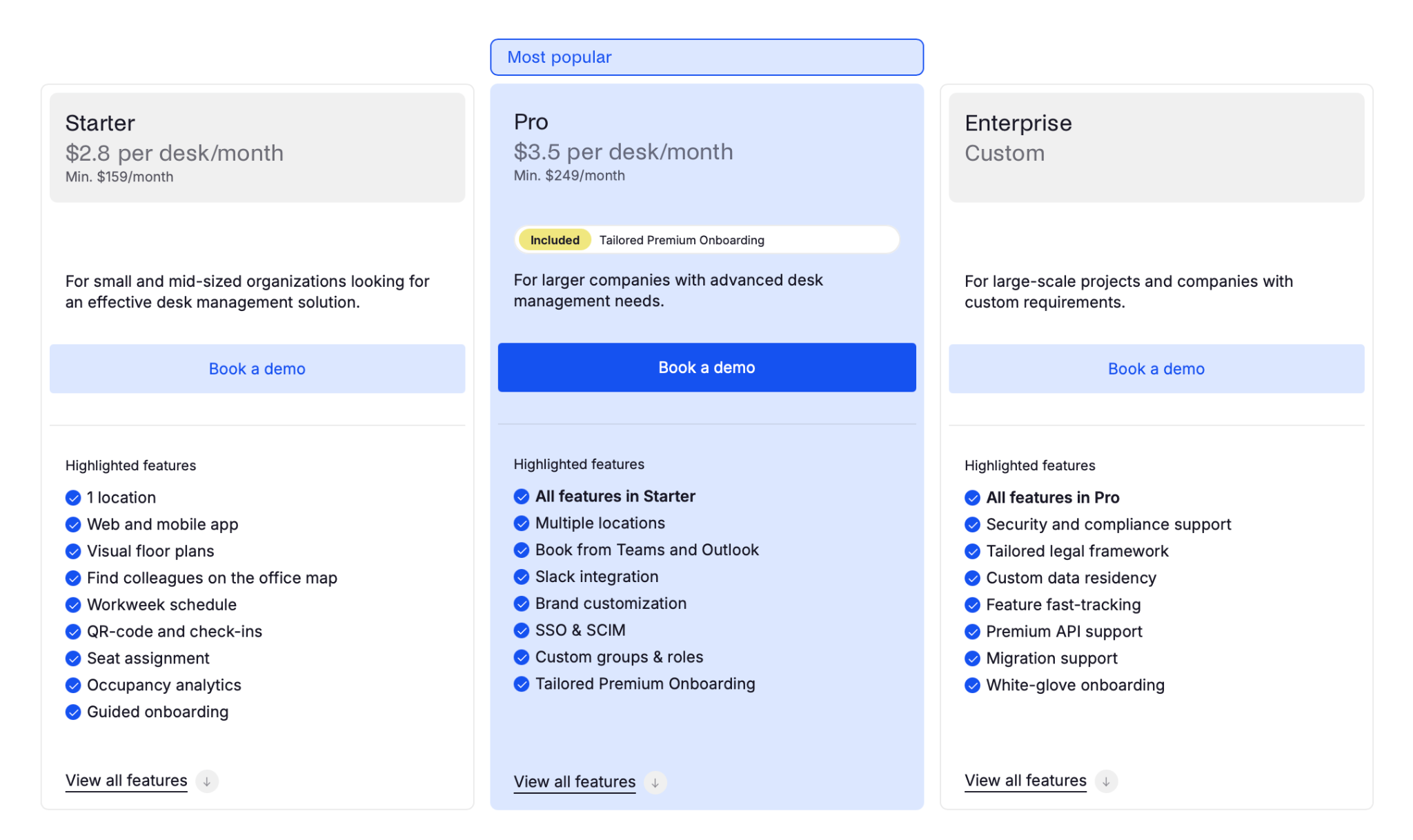Click the SSO & SCIM feature text

(x=580, y=631)
